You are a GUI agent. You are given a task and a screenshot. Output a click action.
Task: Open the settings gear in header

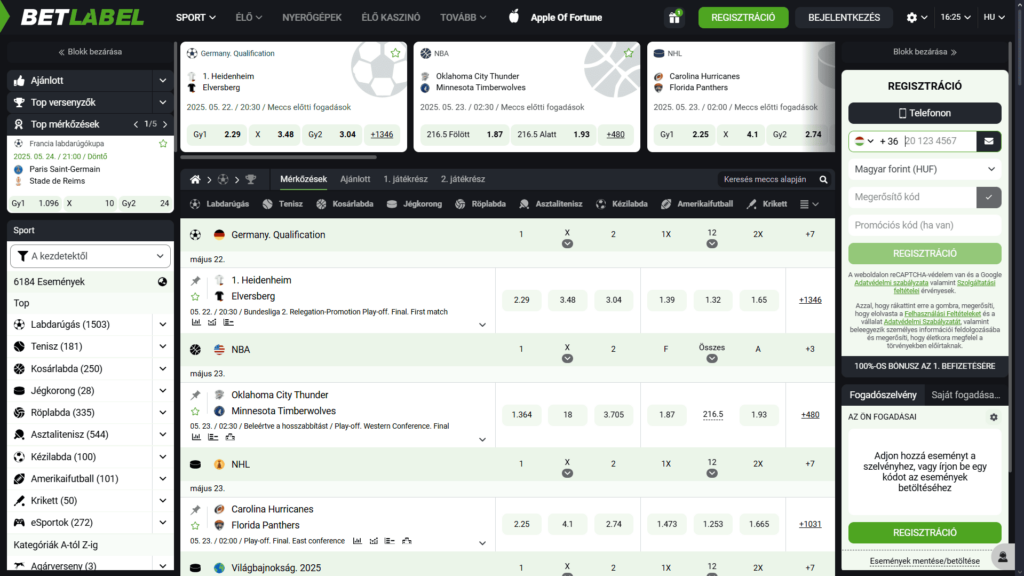coord(911,17)
